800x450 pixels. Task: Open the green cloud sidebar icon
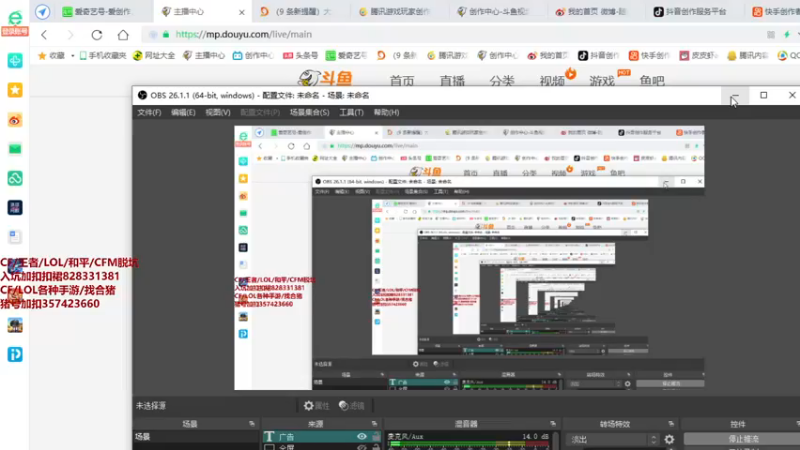pyautogui.click(x=15, y=179)
